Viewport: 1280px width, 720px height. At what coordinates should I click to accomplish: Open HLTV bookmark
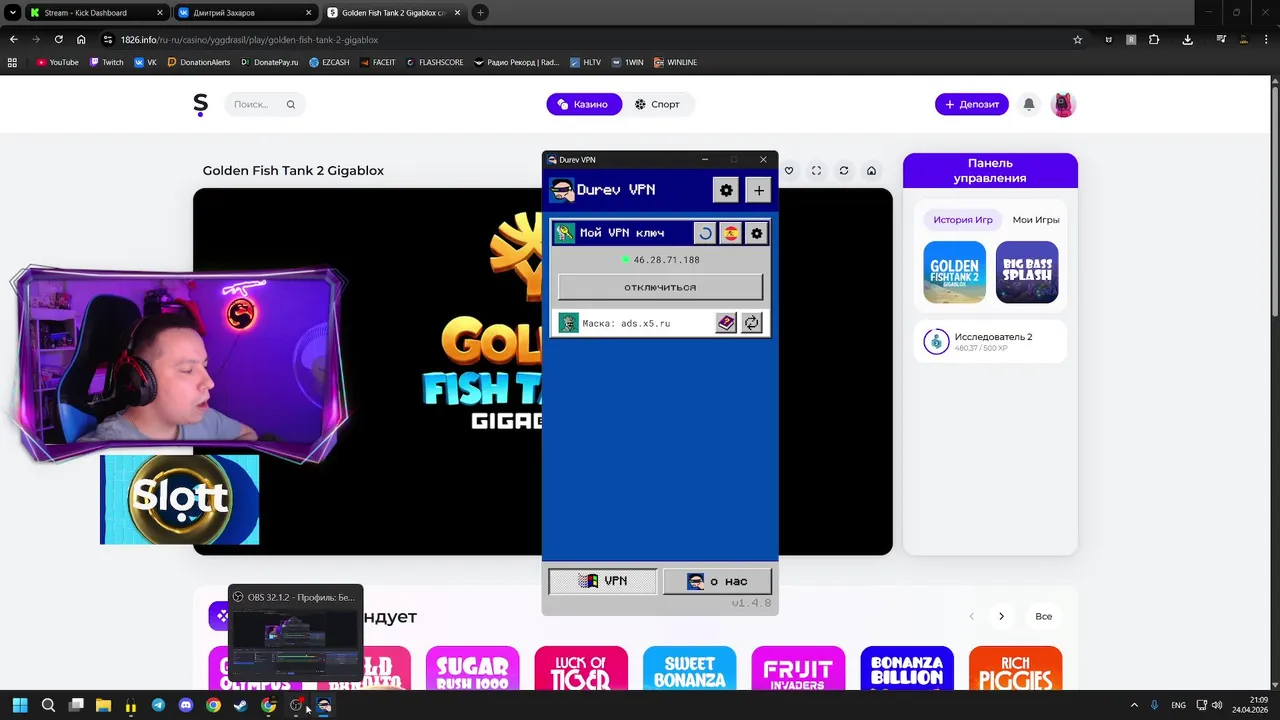coord(585,62)
